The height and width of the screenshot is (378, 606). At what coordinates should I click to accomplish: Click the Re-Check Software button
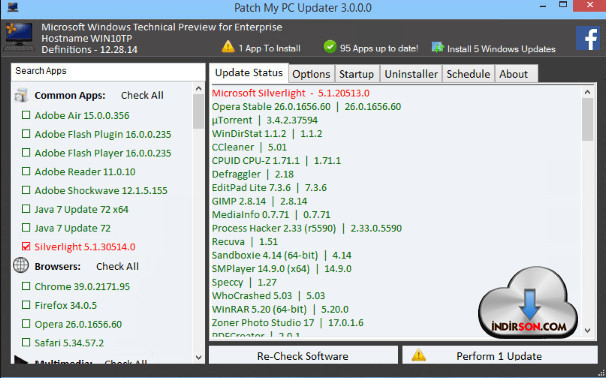tap(303, 355)
